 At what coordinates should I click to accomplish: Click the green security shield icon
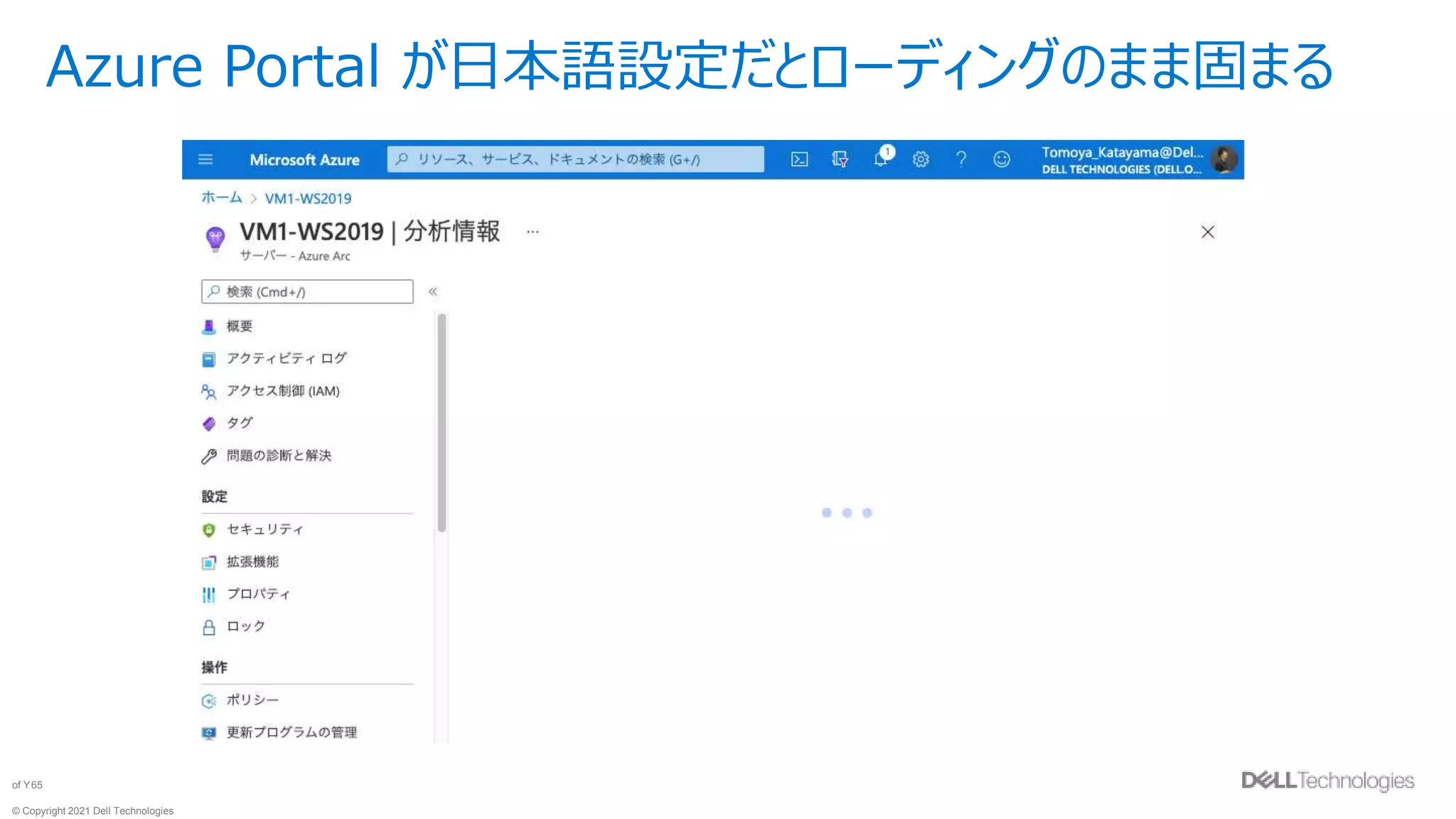coord(208,530)
